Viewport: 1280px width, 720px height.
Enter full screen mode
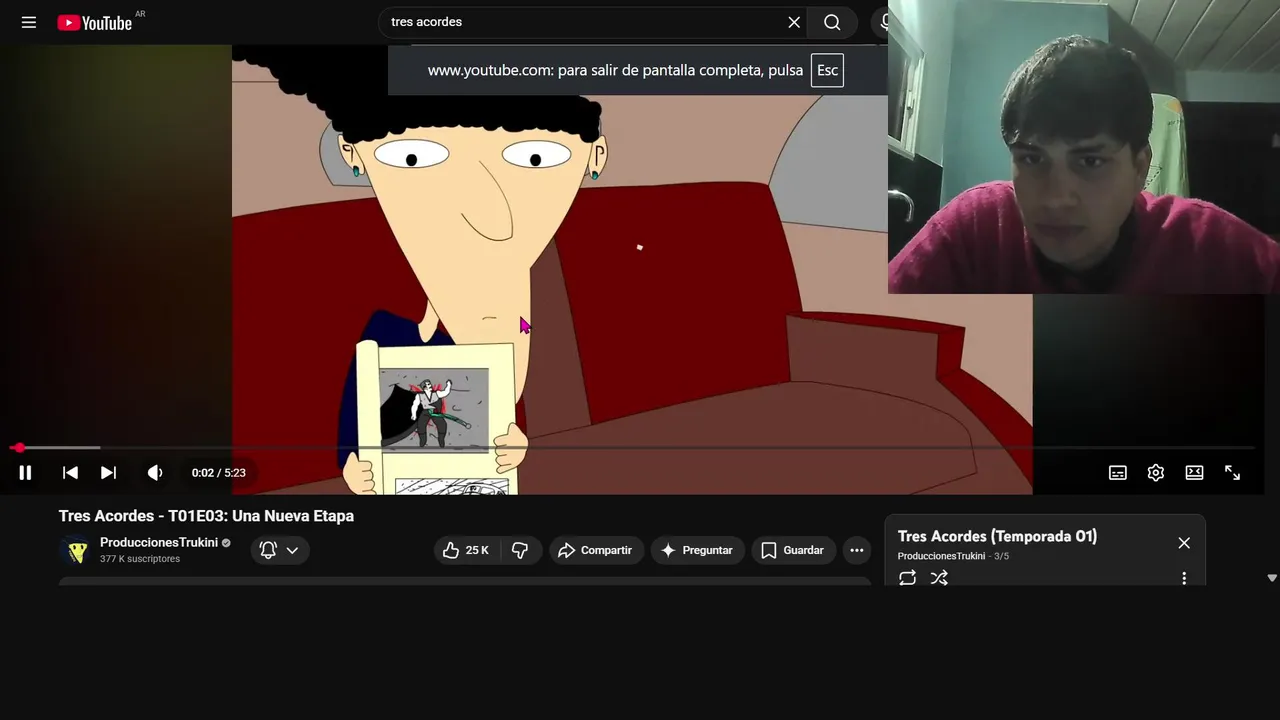[x=1233, y=473]
